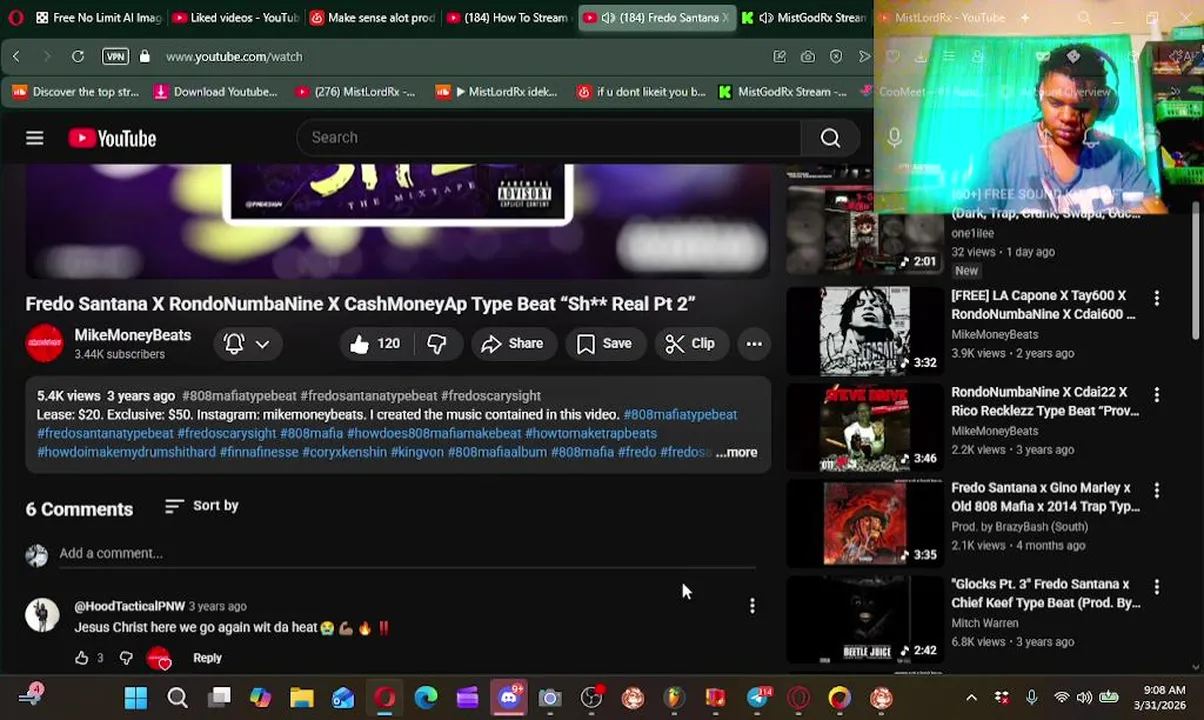Show hidden system tray icons chevron

pyautogui.click(x=970, y=698)
